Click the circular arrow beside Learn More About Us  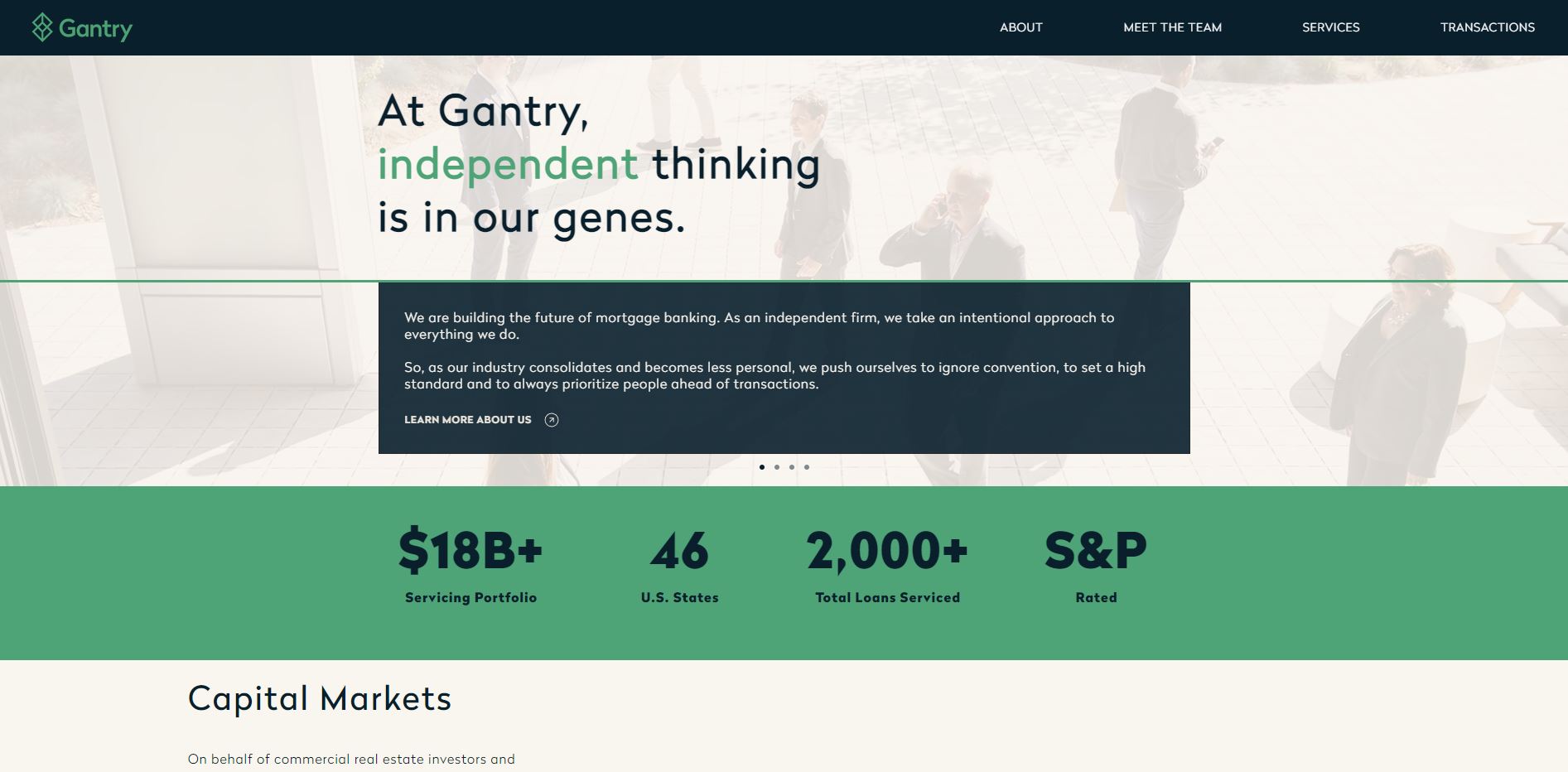click(551, 420)
